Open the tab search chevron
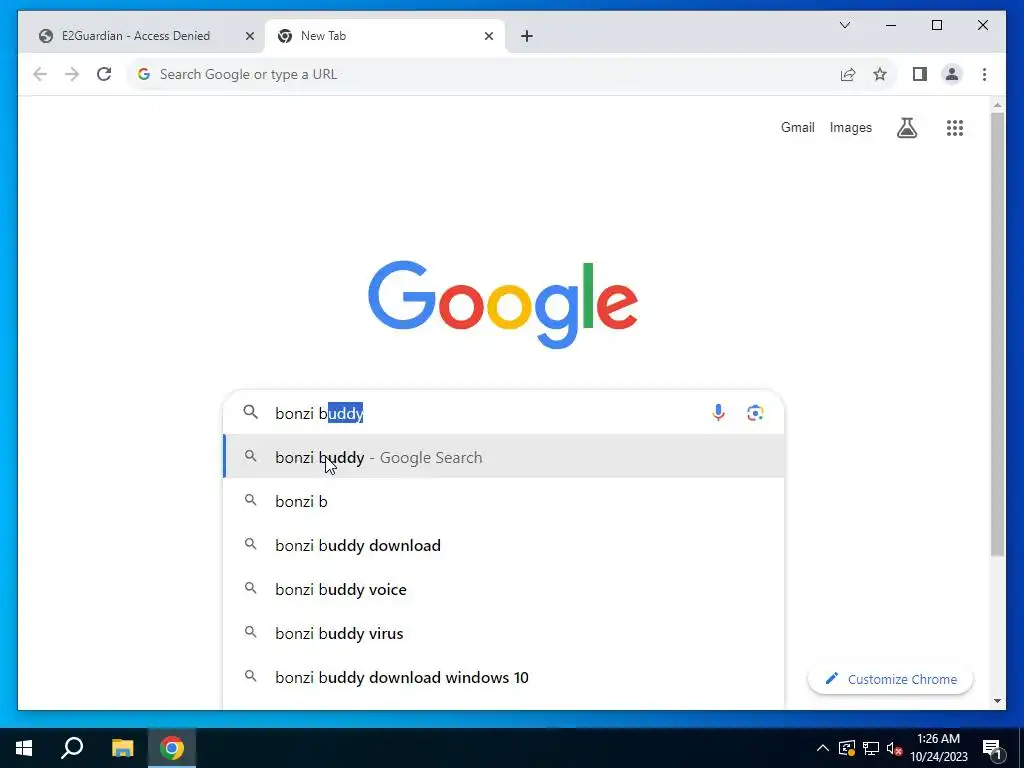This screenshot has height=768, width=1024. [x=844, y=25]
